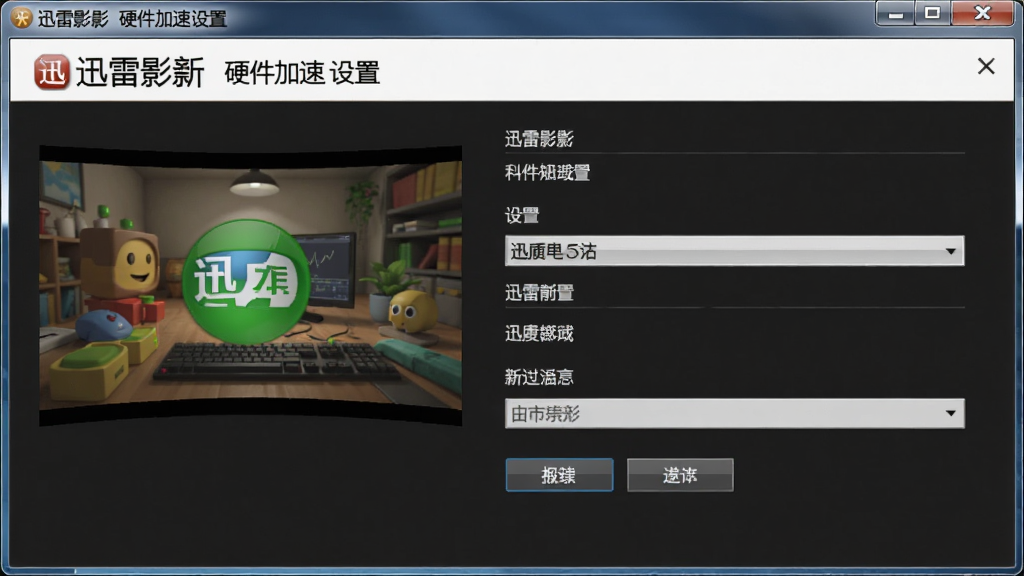Click the 新过滔意 label

click(x=539, y=377)
